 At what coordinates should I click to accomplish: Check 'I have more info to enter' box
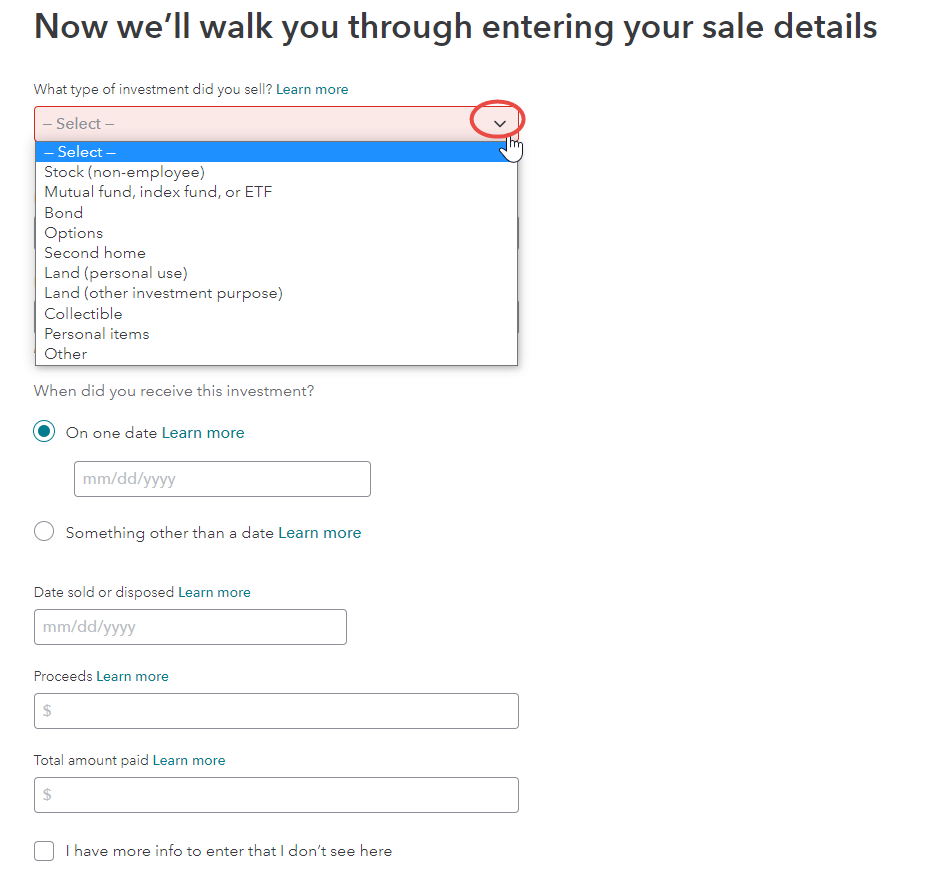[x=44, y=851]
